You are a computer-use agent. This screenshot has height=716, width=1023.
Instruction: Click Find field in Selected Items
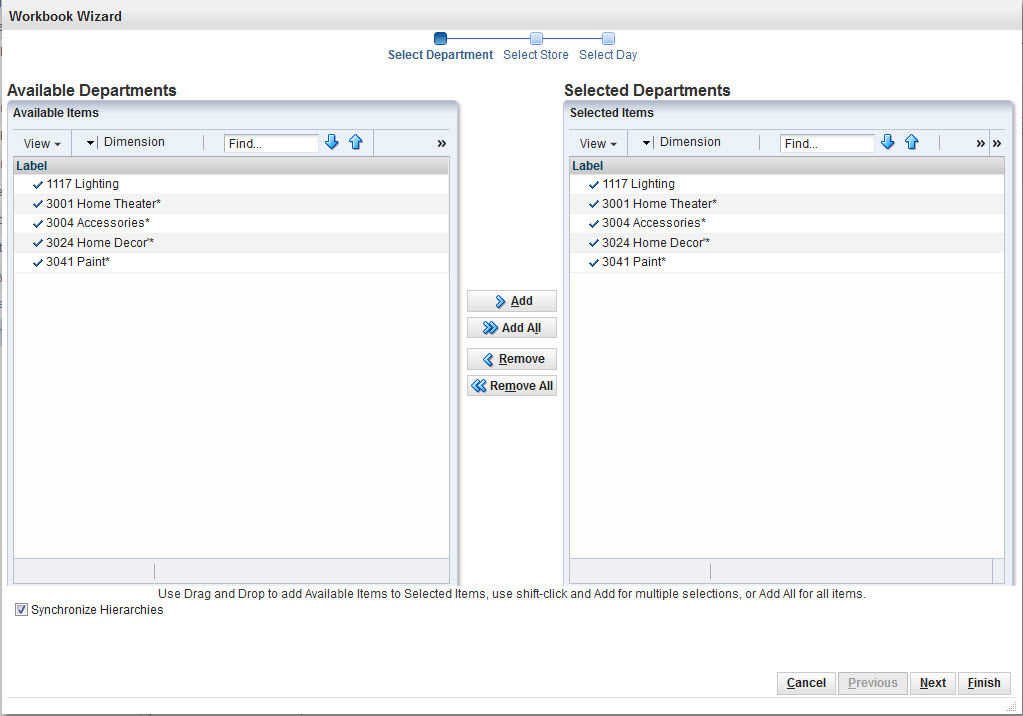827,143
